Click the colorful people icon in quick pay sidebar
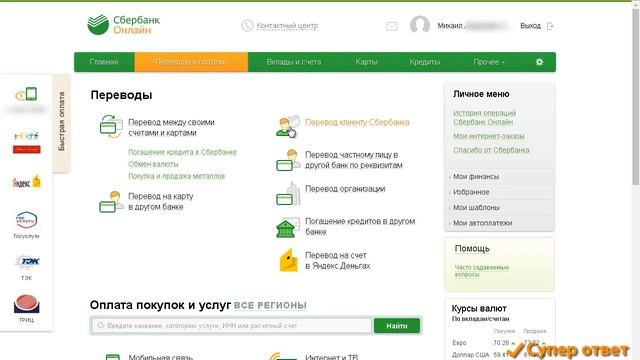 [27, 142]
